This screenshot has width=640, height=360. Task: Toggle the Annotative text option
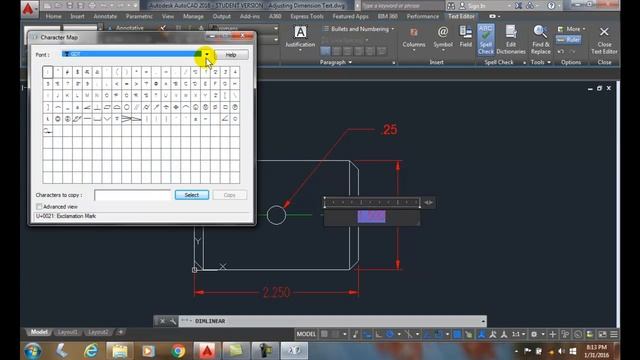coord(125,28)
